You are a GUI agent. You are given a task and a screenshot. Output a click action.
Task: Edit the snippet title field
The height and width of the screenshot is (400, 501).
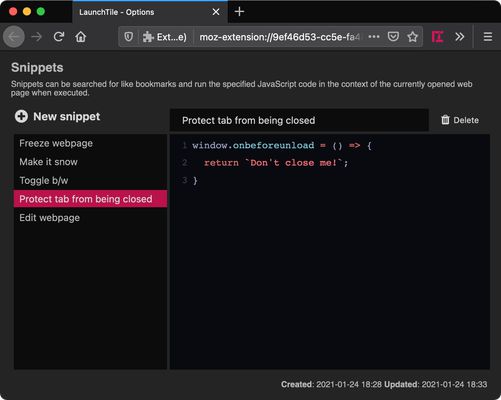[x=299, y=120]
